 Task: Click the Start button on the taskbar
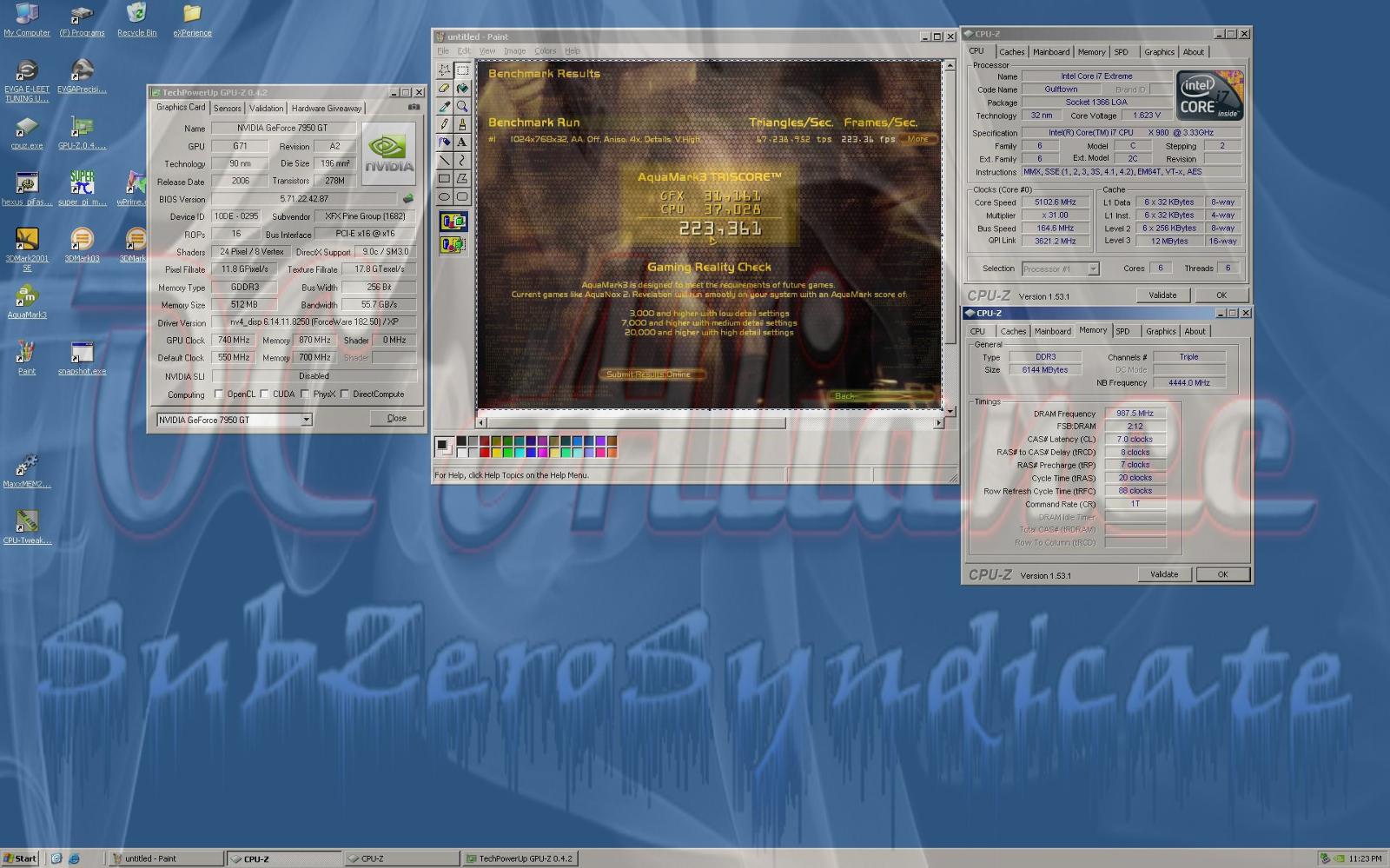click(x=21, y=858)
